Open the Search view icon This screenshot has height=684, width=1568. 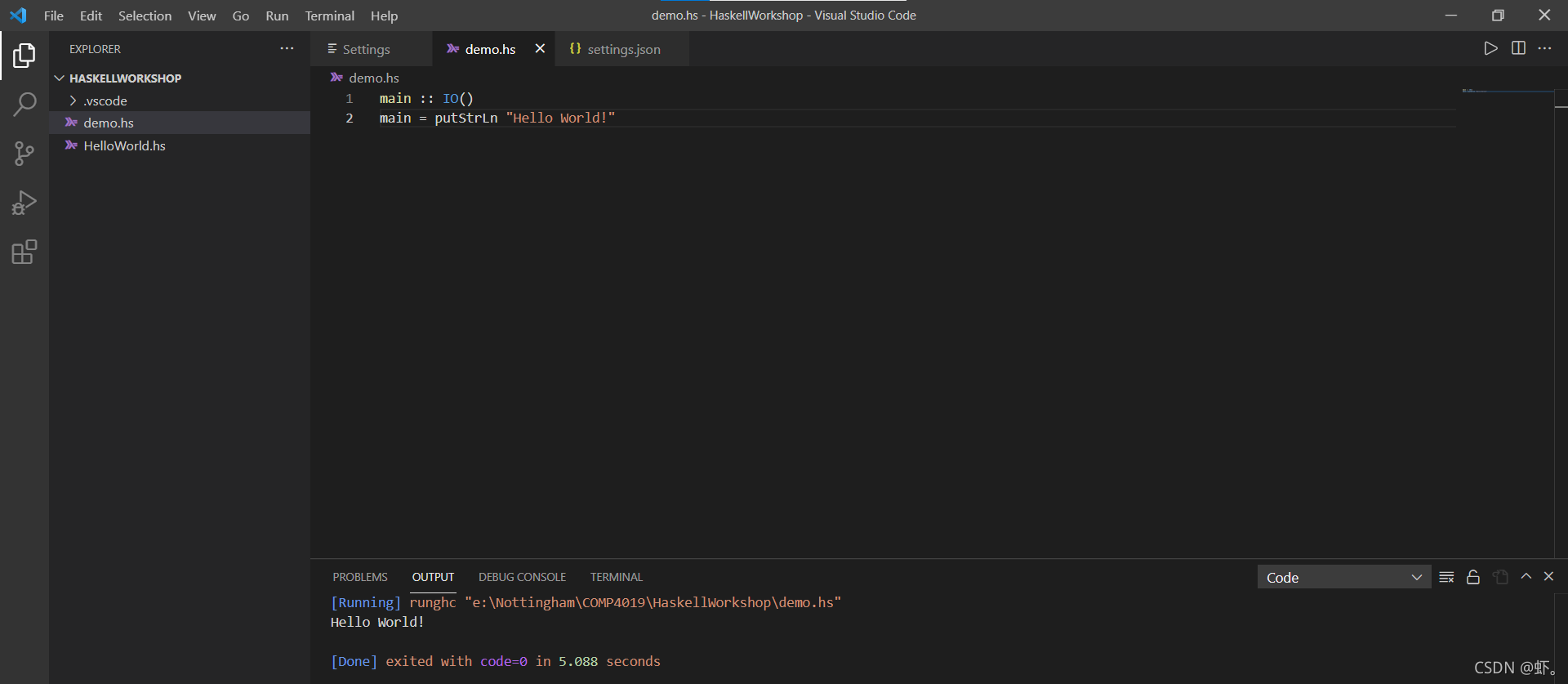24,105
